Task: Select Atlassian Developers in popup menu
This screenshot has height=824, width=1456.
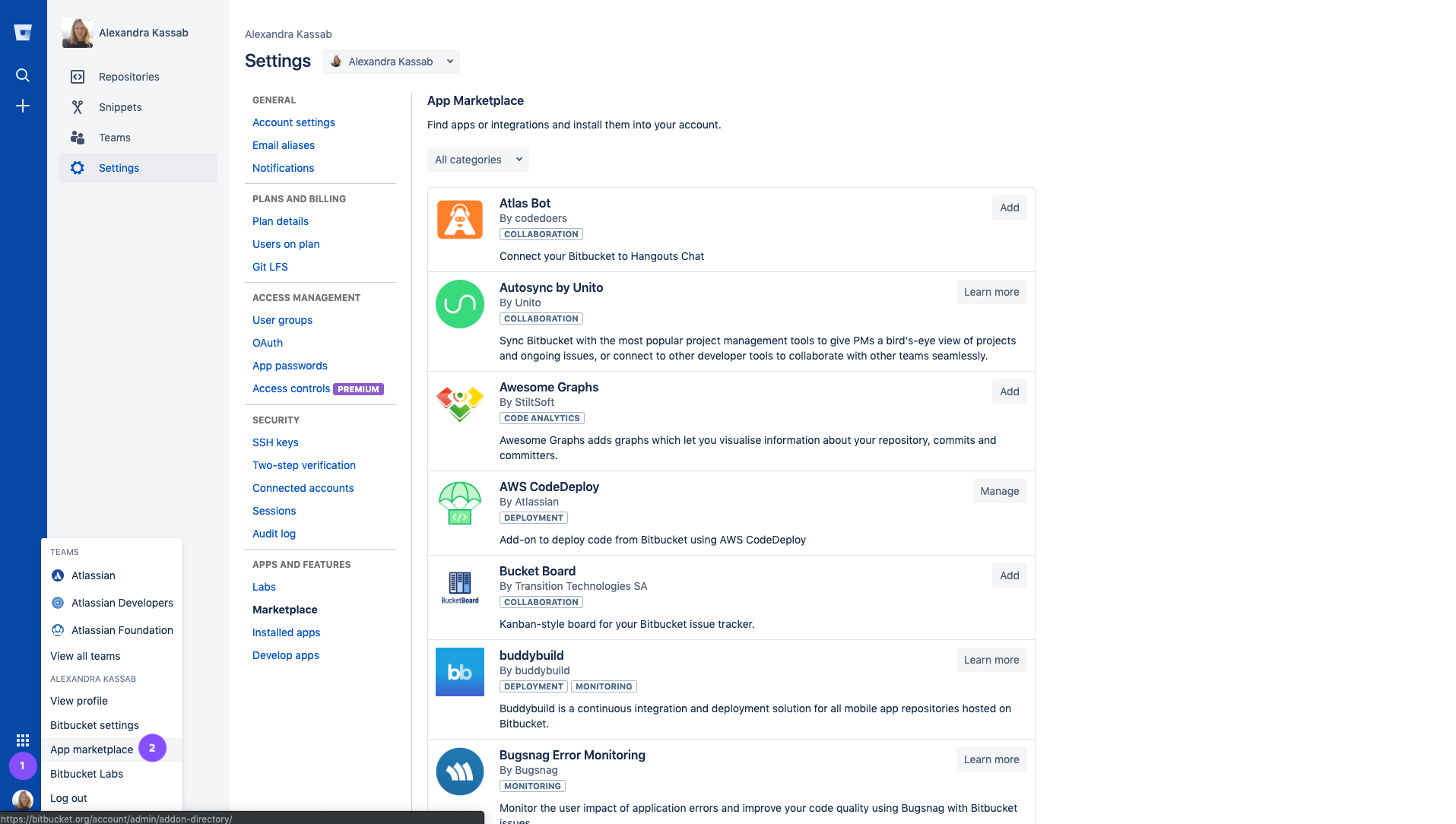Action: pyautogui.click(x=112, y=603)
